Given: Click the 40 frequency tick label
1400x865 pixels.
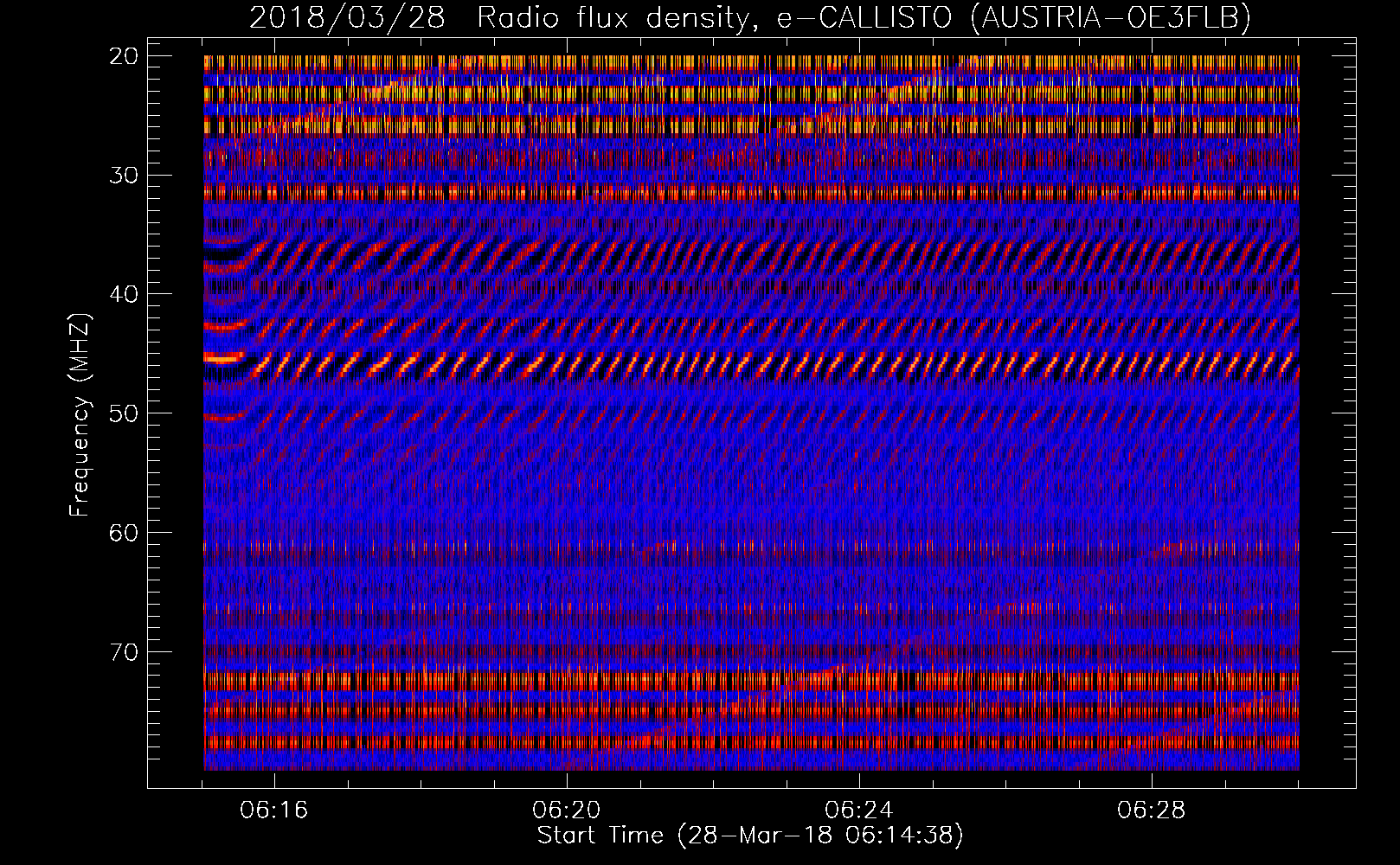Looking at the screenshot, I should pyautogui.click(x=124, y=294).
